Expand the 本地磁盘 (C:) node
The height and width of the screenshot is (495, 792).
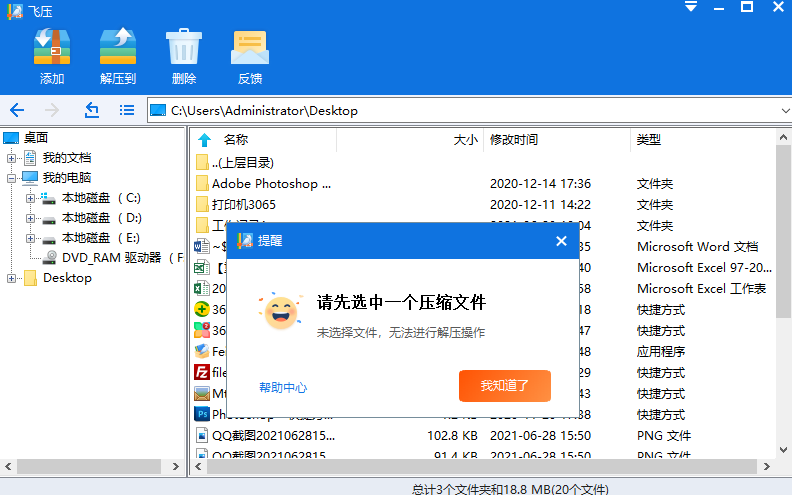coord(31,198)
